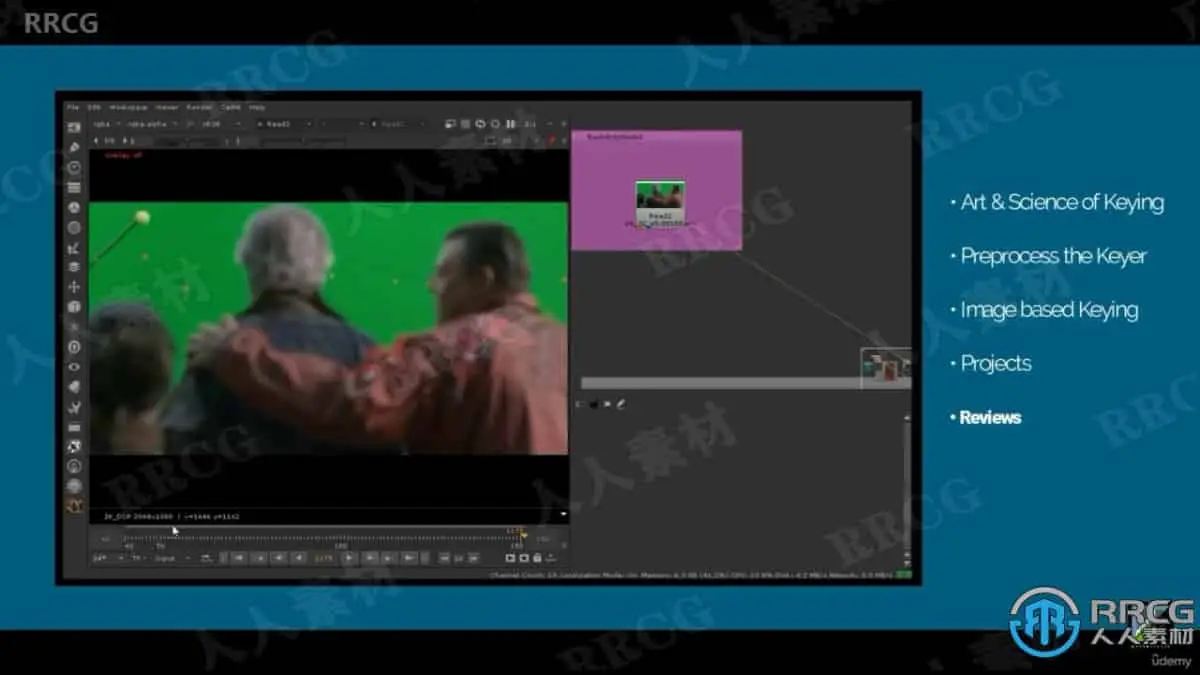Image resolution: width=1200 pixels, height=675 pixels.
Task: Click the first icon below node graph
Action: (x=579, y=404)
